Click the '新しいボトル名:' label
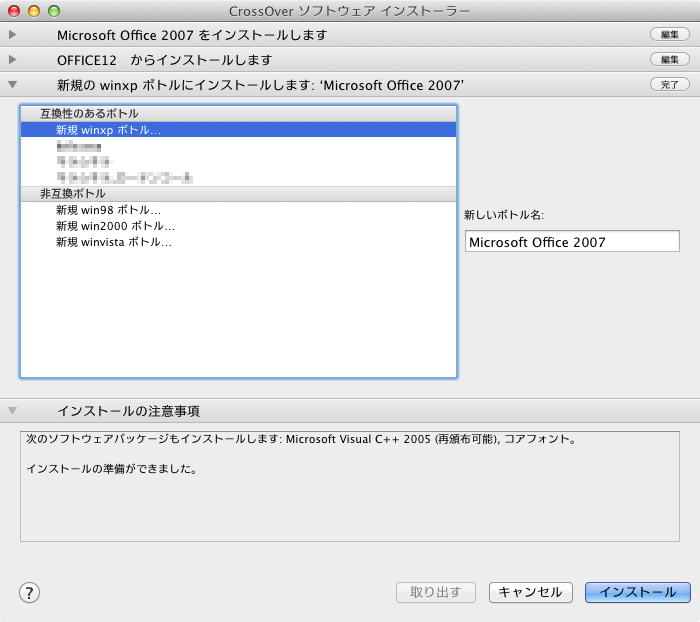This screenshot has width=700, height=622. (x=504, y=215)
